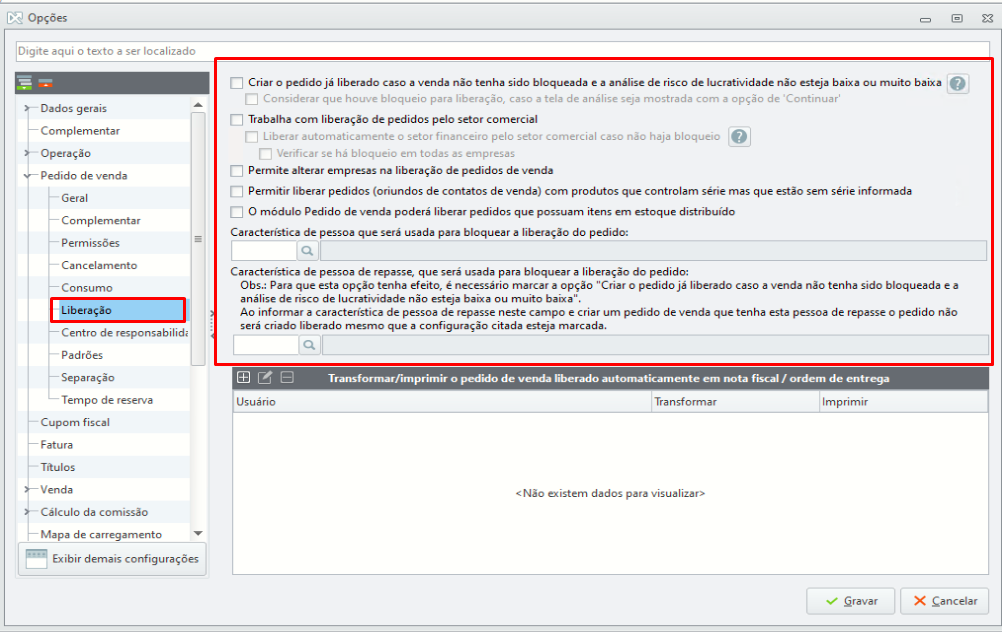The width and height of the screenshot is (1002, 632).
Task: Enable 'Permitir liberar pedidos' sem série informada checkbox
Action: (x=237, y=191)
